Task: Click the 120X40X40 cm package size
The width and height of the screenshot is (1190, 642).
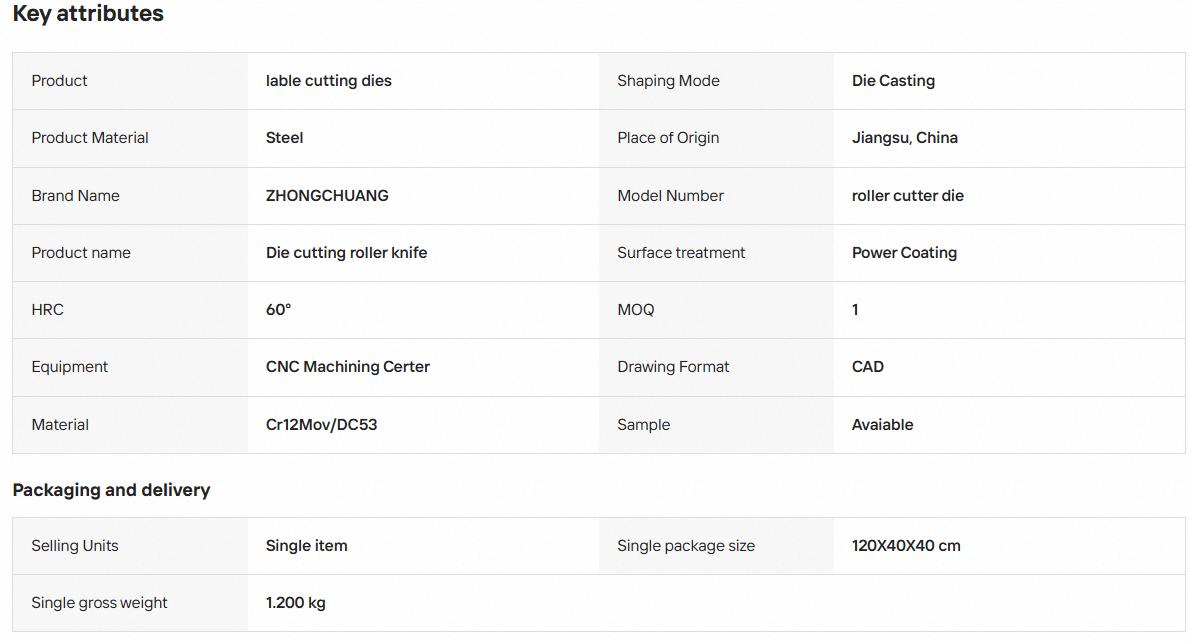Action: pos(906,545)
